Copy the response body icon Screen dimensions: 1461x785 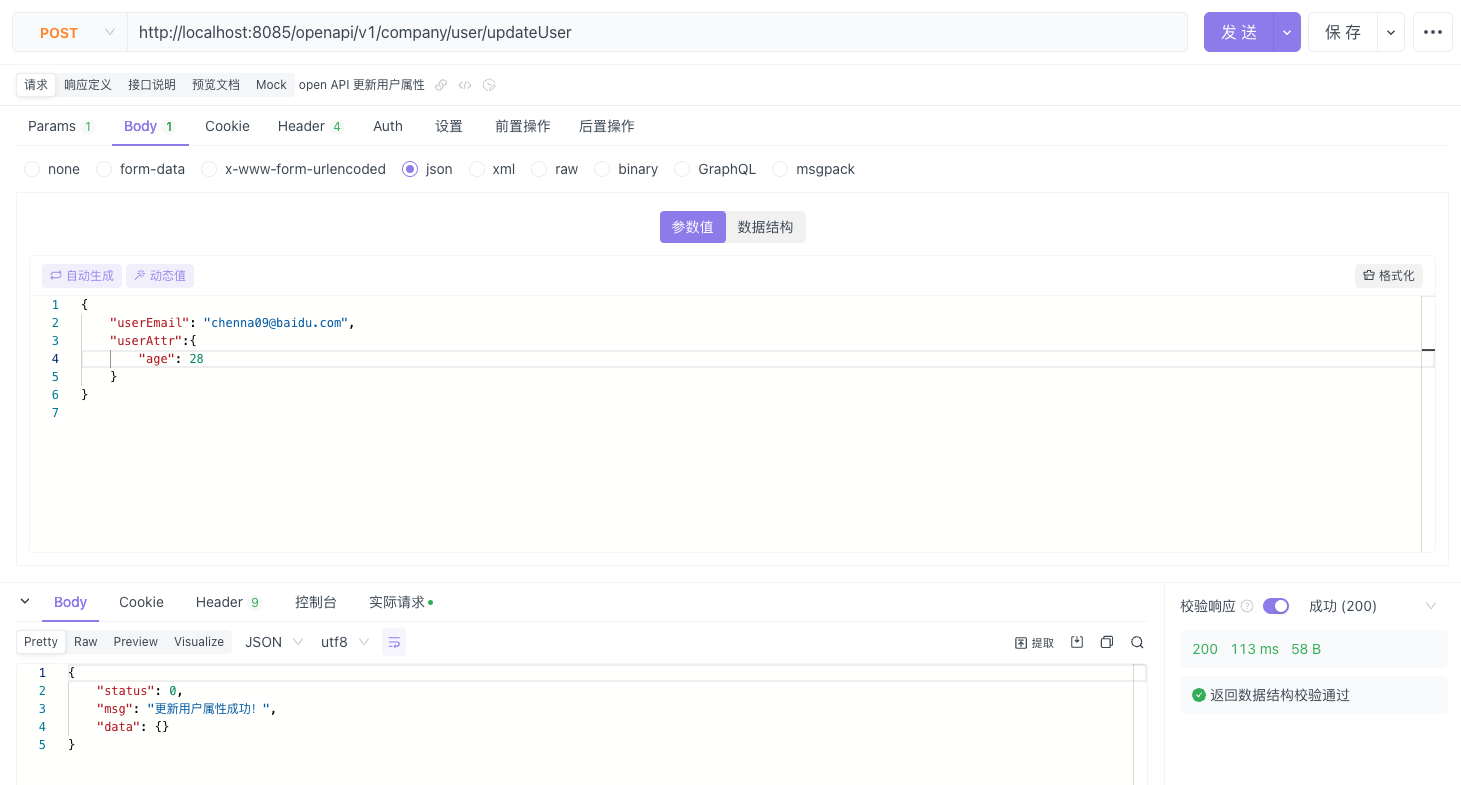[x=1107, y=642]
